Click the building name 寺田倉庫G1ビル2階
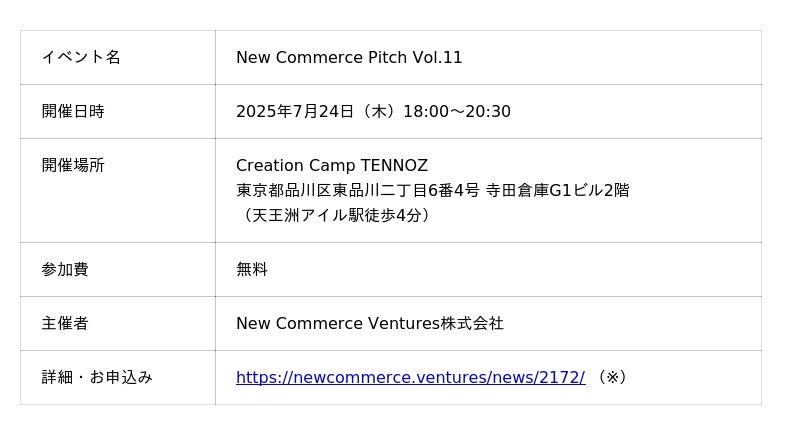Image resolution: width=800 pixels, height=435 pixels. pos(558,190)
